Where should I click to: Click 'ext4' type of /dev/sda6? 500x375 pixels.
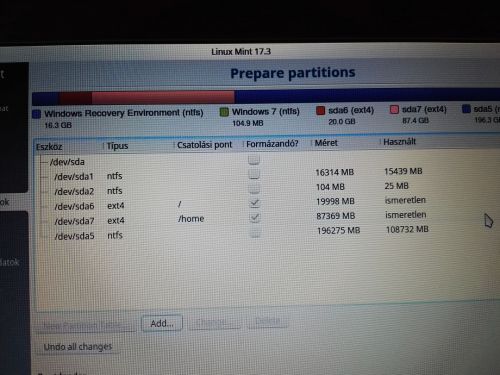coord(116,206)
